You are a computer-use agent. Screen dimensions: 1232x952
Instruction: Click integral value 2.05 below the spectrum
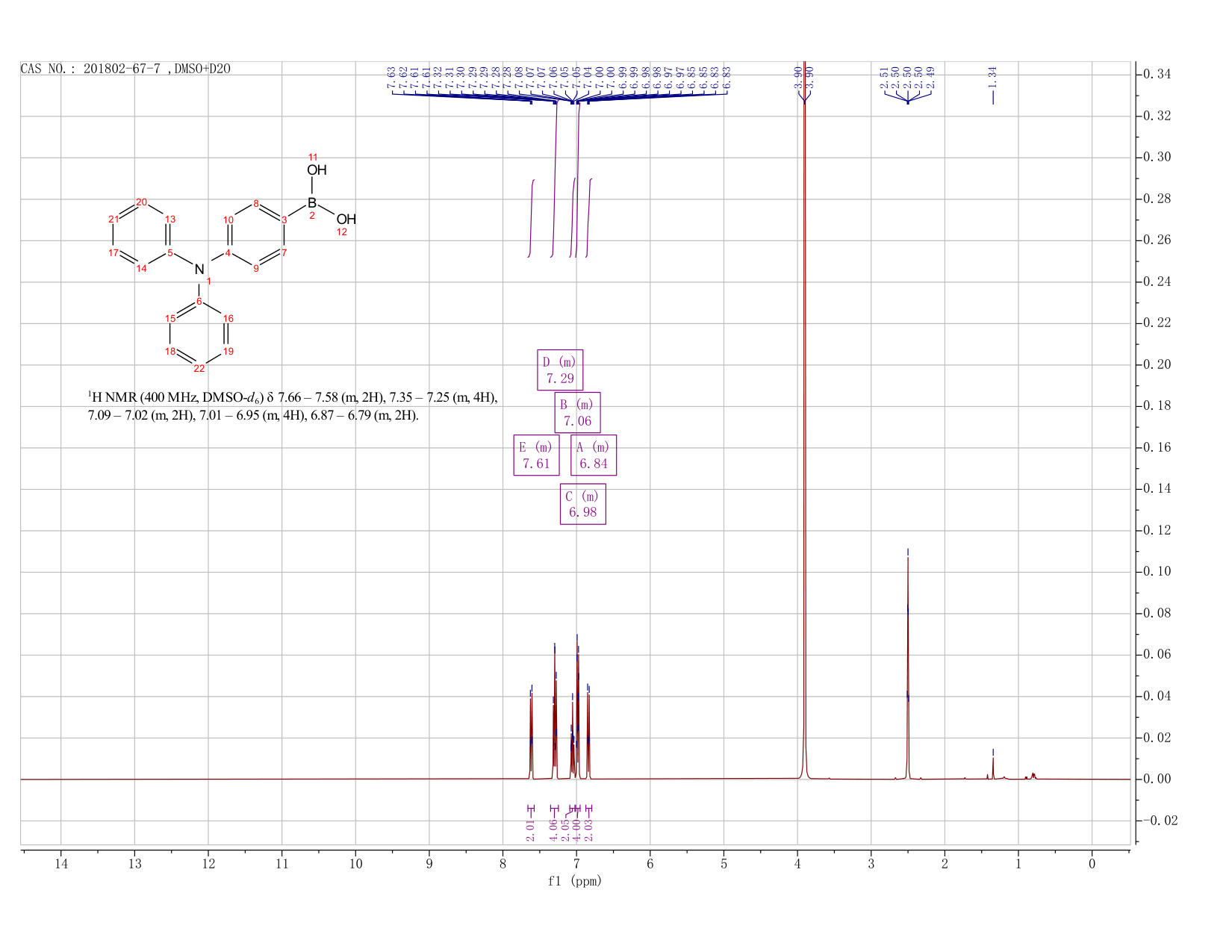[x=566, y=830]
